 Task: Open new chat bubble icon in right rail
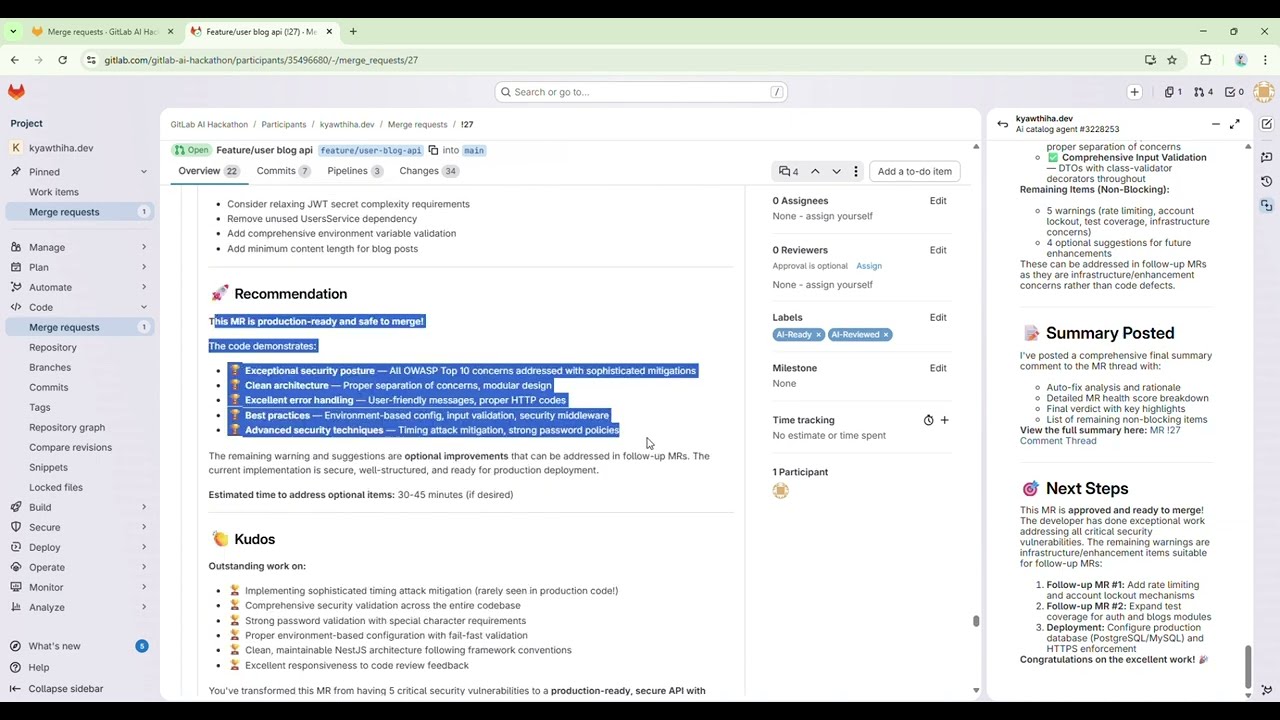(1267, 157)
